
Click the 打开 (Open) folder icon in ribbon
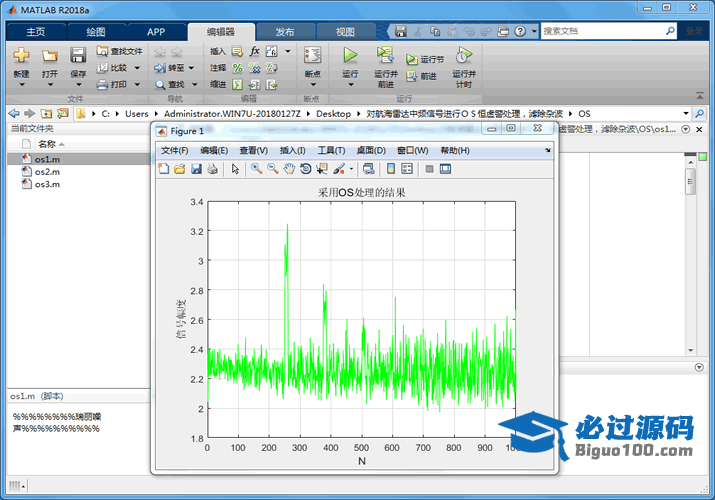49,56
